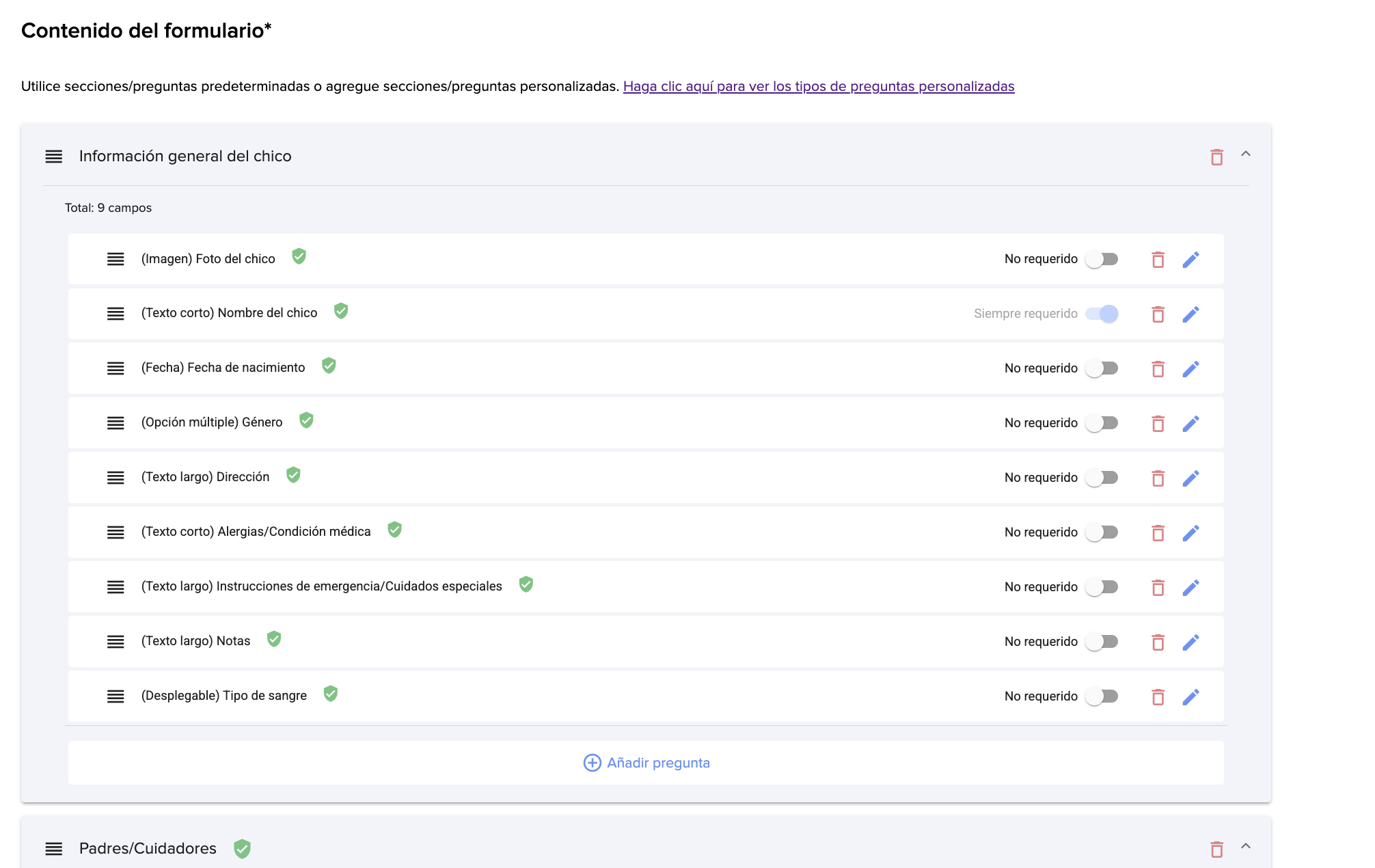Image resolution: width=1375 pixels, height=868 pixels.
Task: Toggle Siempre requerido switch for Nombre del chico
Action: (1102, 314)
